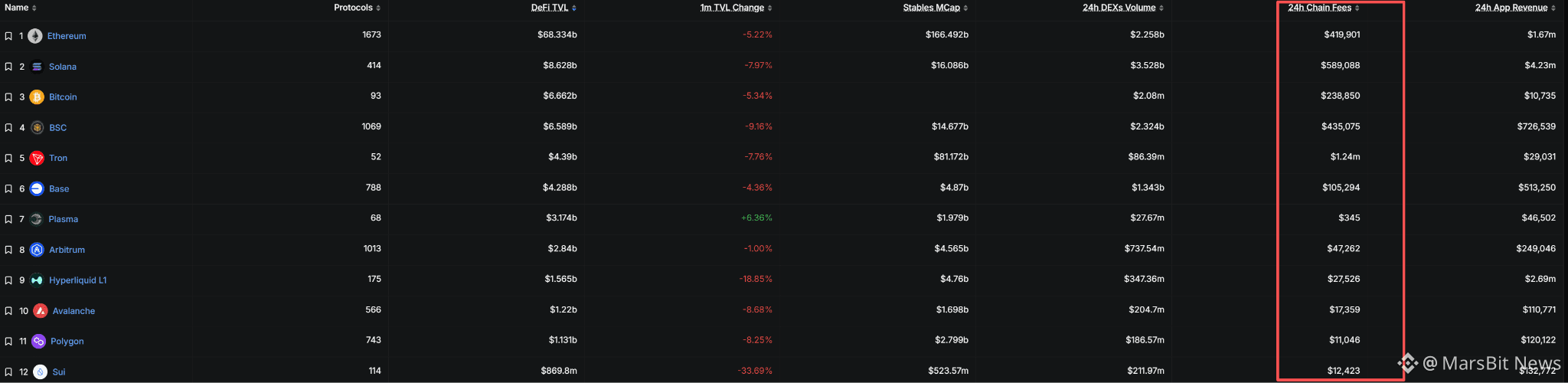Click the Avalanche logo icon
This screenshot has height=383, width=1568.
pos(41,311)
